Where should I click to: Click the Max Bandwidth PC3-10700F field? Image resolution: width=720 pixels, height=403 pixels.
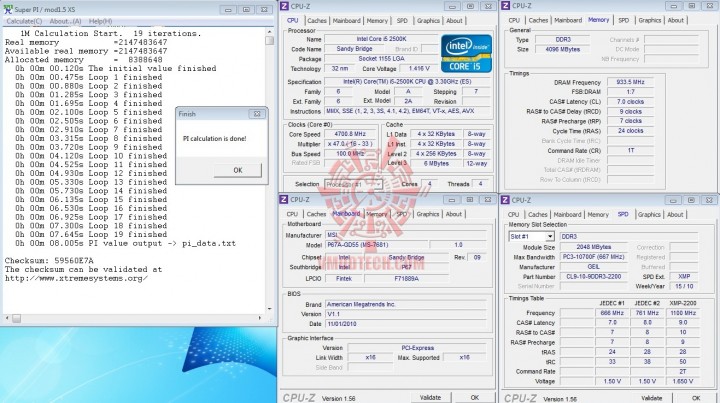(x=594, y=257)
